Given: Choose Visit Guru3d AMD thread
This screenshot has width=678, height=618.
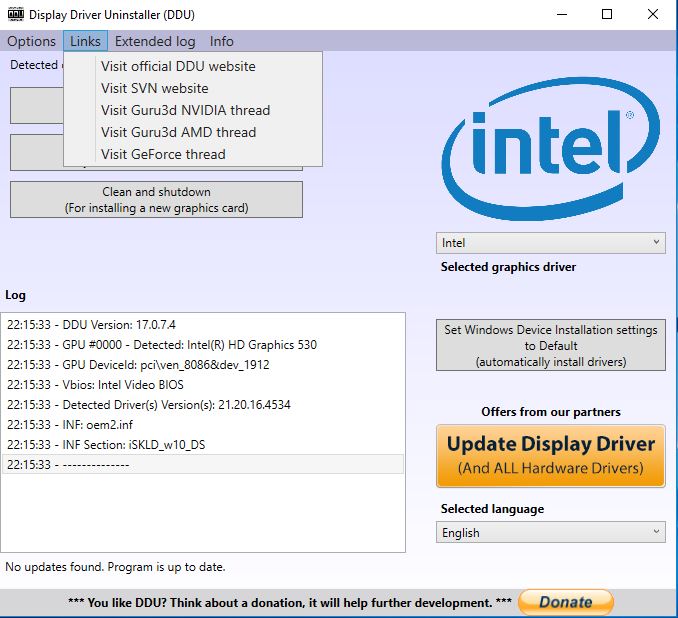Looking at the screenshot, I should (193, 132).
